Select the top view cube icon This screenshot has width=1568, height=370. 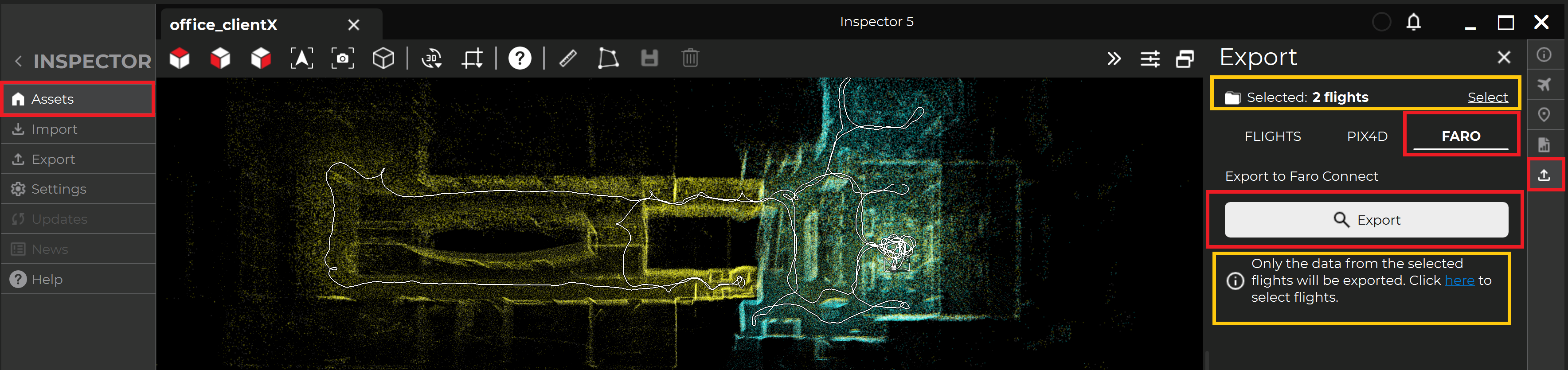coord(180,58)
